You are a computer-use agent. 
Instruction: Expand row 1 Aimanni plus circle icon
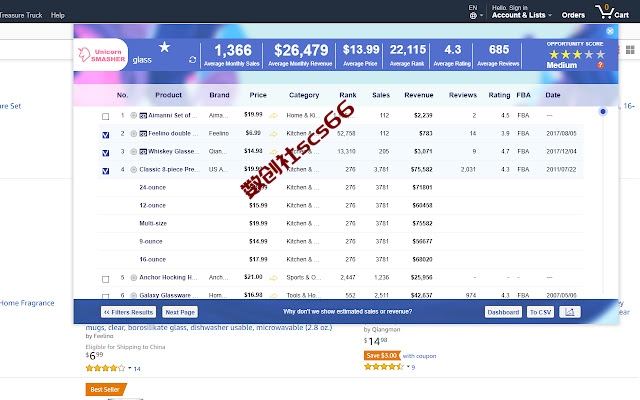point(133,116)
